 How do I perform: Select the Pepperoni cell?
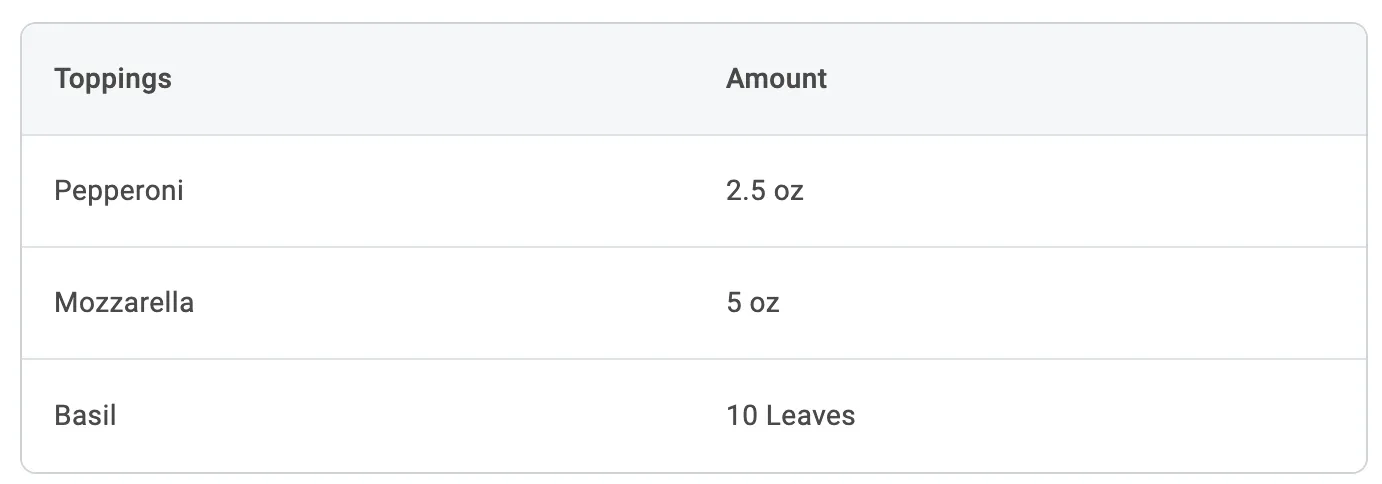(119, 191)
